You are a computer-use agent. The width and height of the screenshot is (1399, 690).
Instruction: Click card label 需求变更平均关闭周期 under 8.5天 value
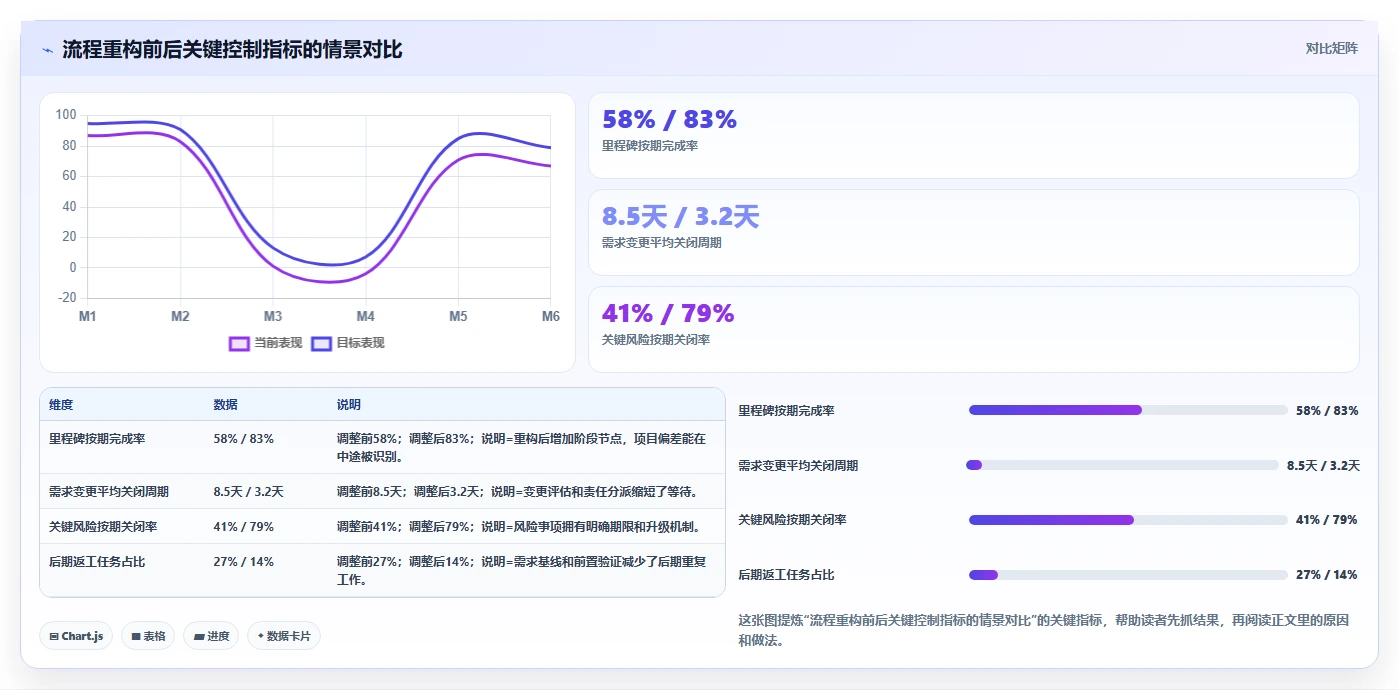[x=661, y=243]
